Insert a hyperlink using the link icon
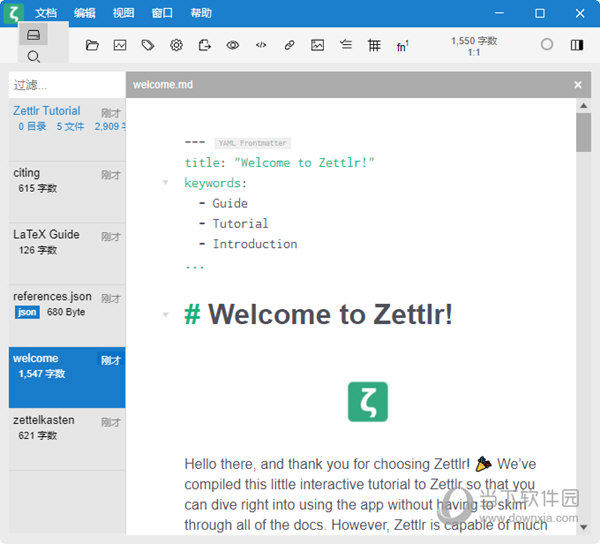The height and width of the screenshot is (544, 600). [289, 45]
